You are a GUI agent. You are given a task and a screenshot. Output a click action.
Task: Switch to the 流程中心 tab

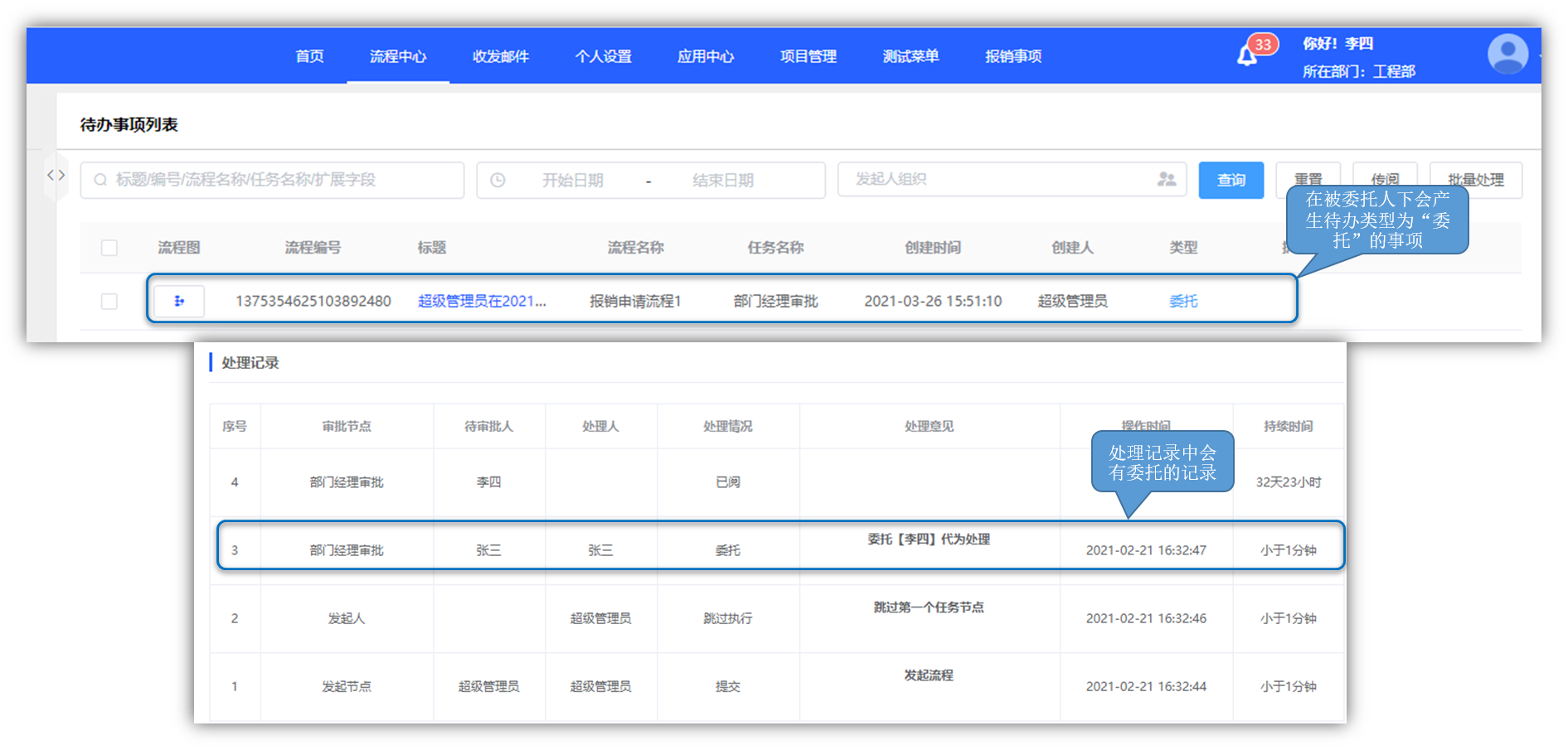coord(398,56)
